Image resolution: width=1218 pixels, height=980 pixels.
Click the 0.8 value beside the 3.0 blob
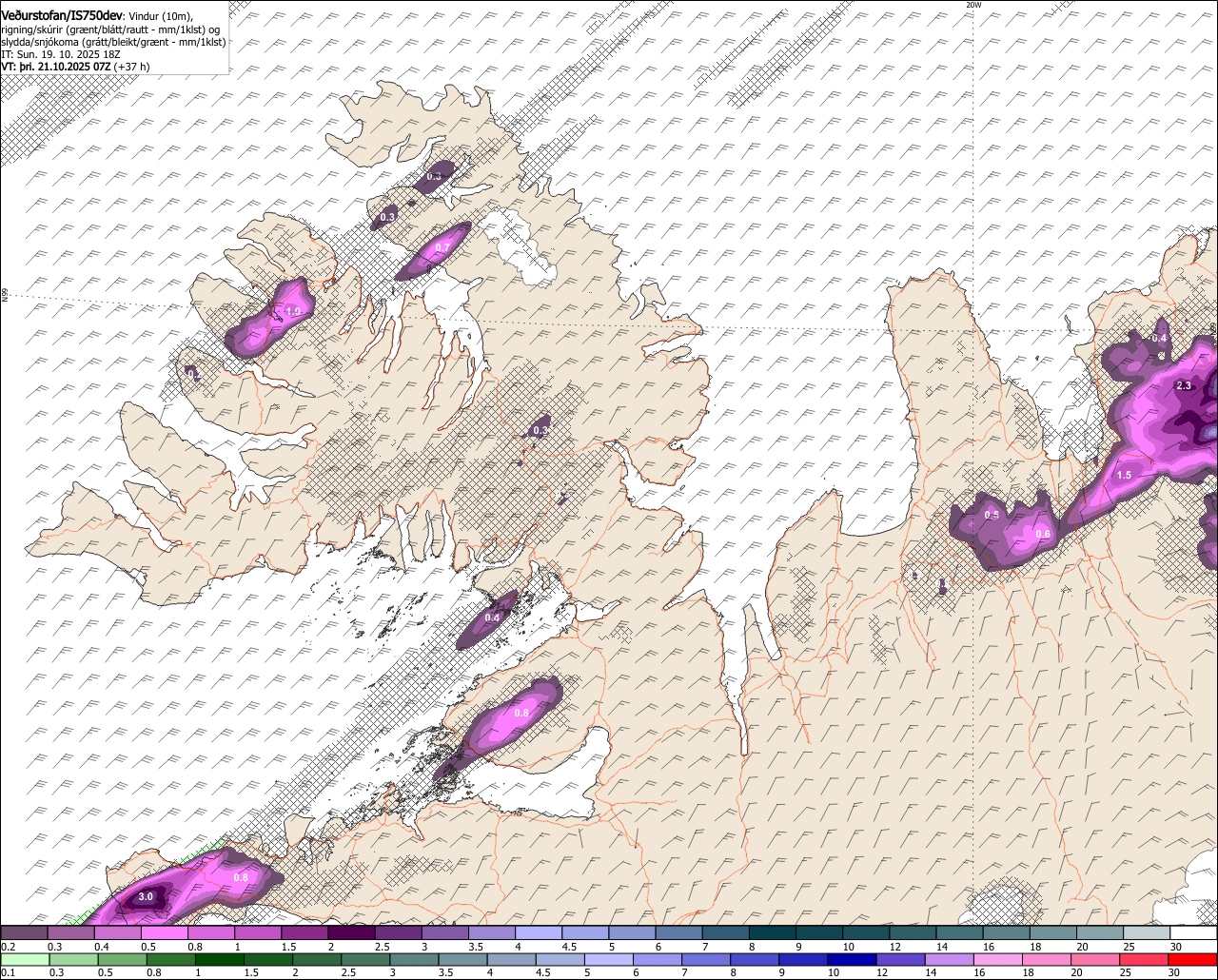pos(241,877)
